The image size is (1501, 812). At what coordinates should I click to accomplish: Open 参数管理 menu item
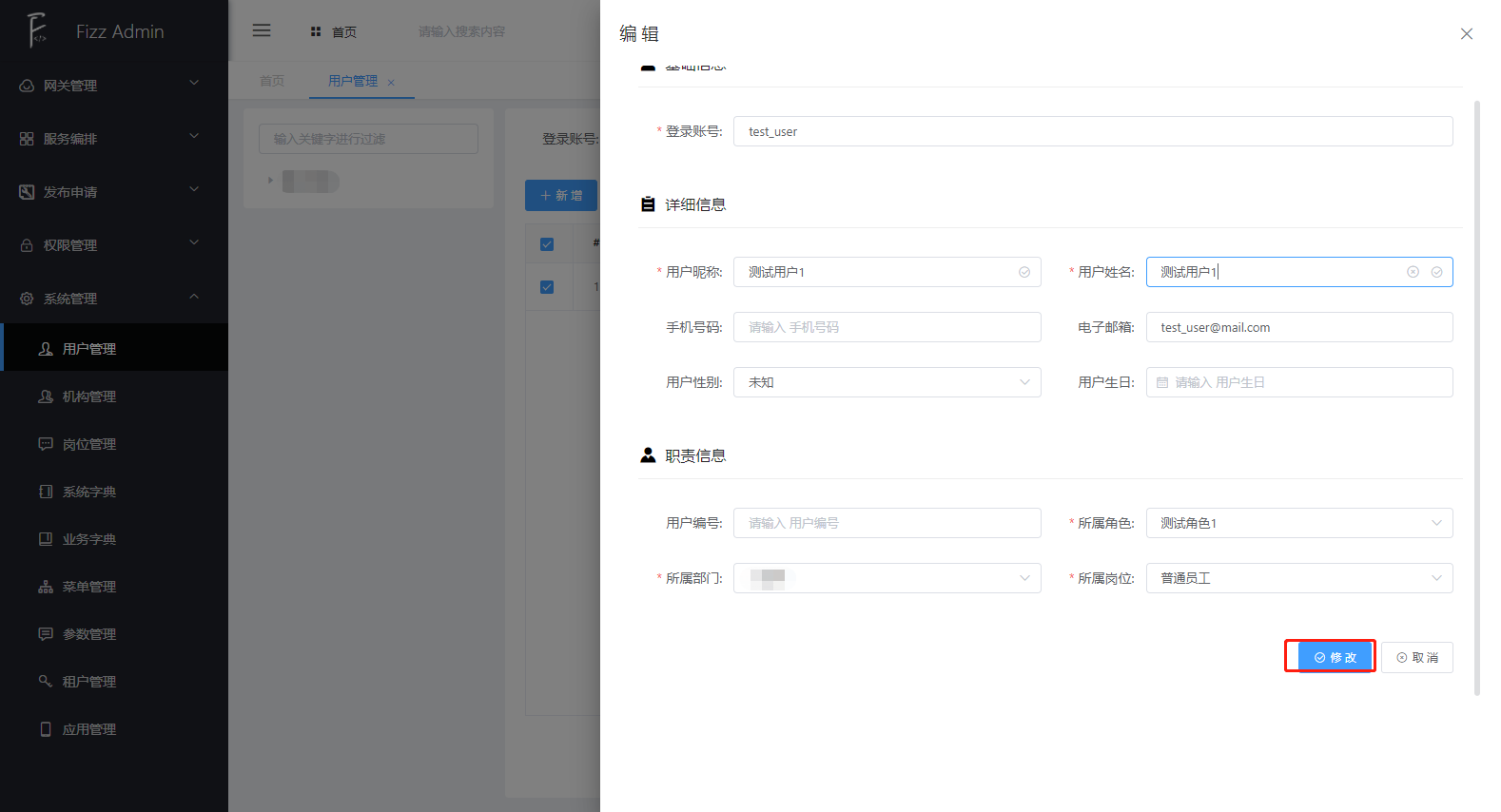pos(114,634)
